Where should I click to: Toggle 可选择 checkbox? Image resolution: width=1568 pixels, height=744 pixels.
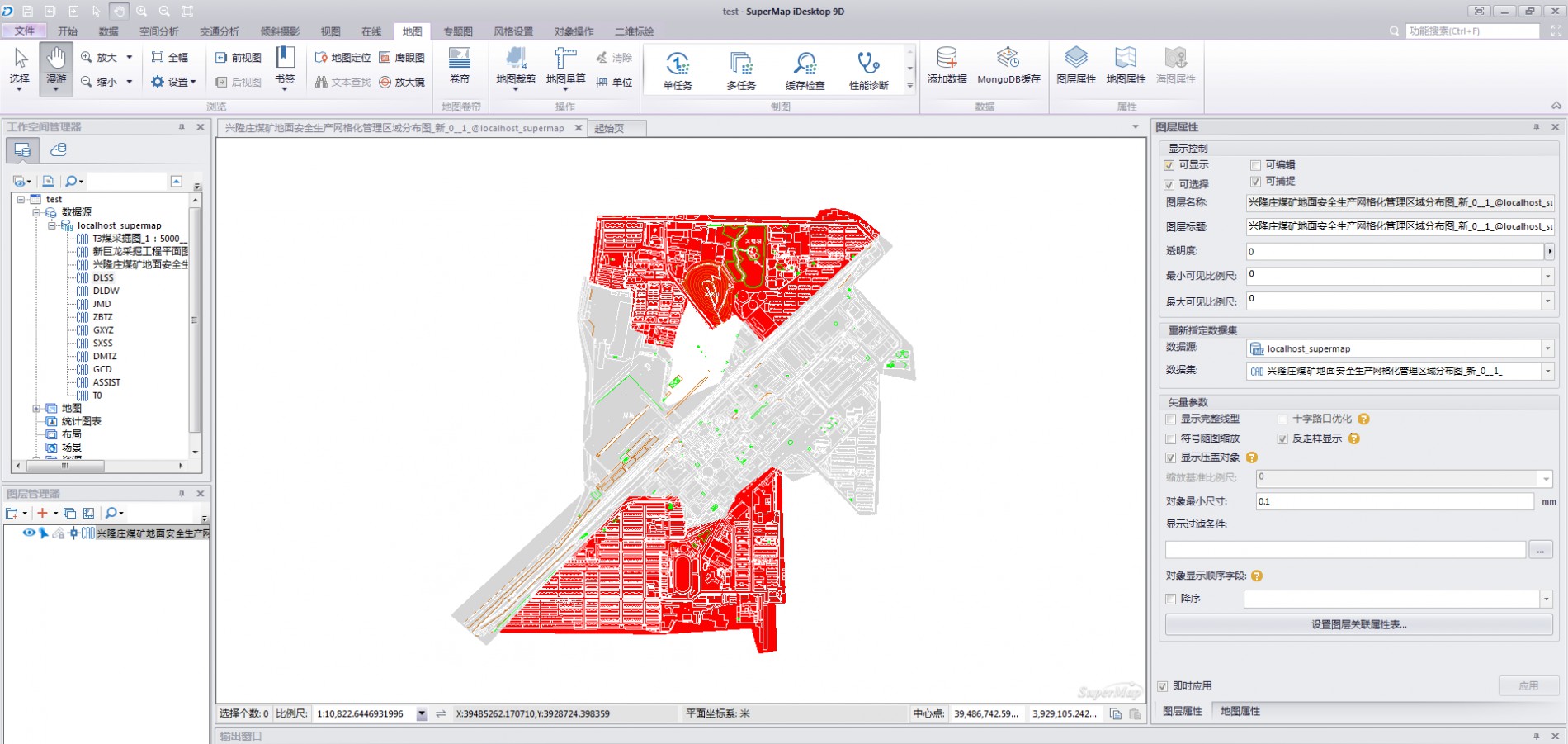pos(1169,184)
